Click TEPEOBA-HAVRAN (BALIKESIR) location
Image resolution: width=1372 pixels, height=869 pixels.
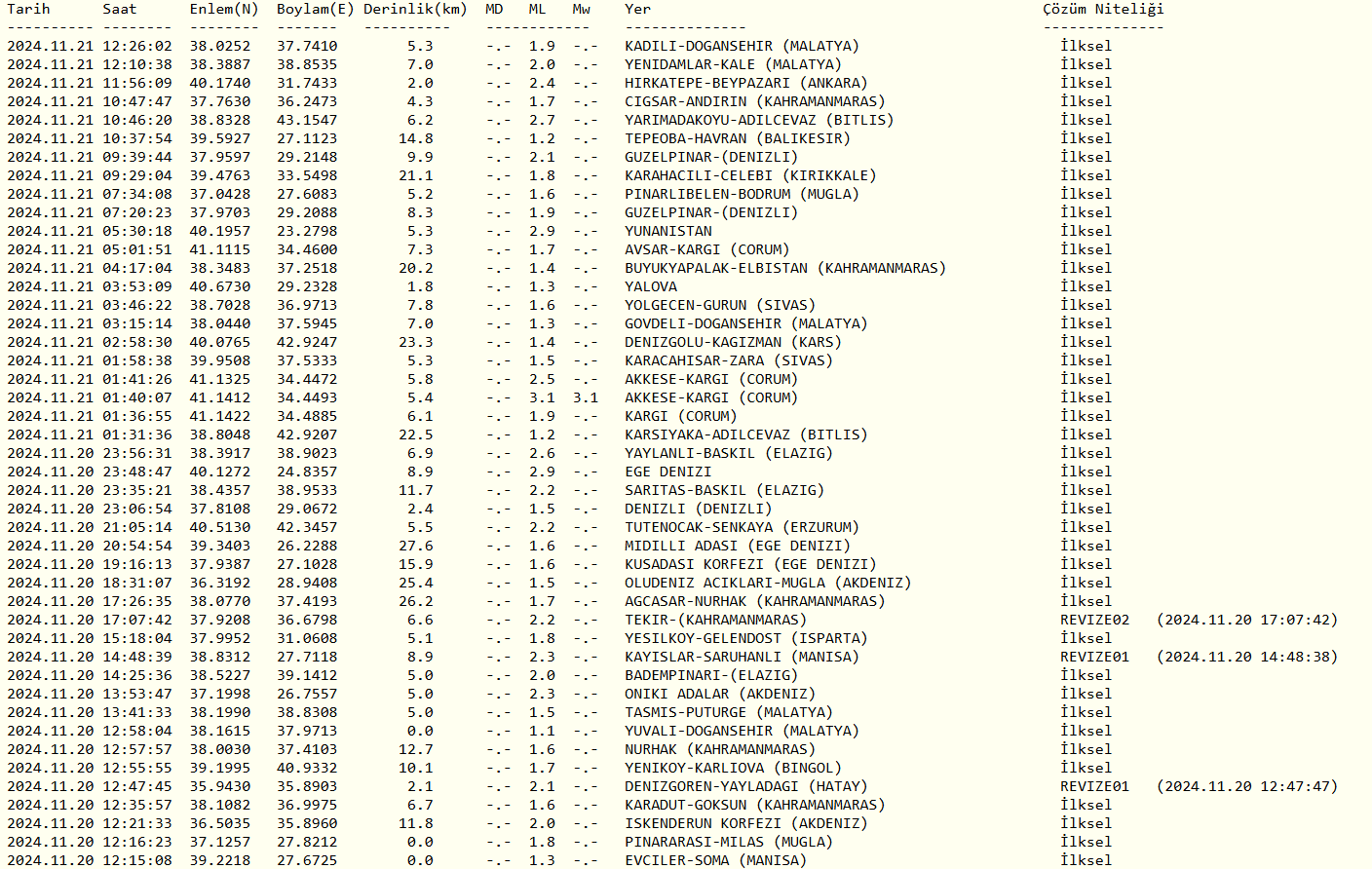[737, 138]
